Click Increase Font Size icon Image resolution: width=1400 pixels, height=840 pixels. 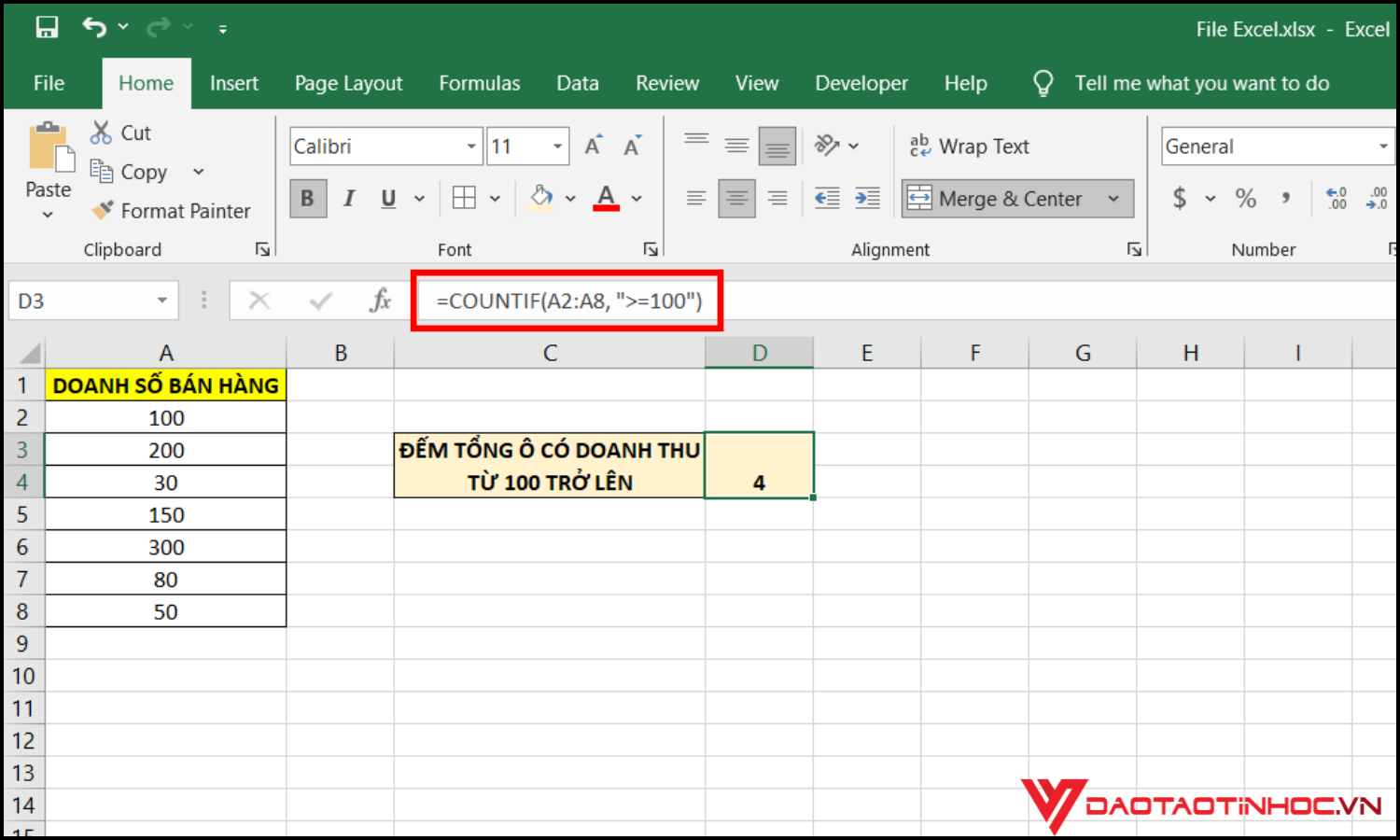[594, 147]
